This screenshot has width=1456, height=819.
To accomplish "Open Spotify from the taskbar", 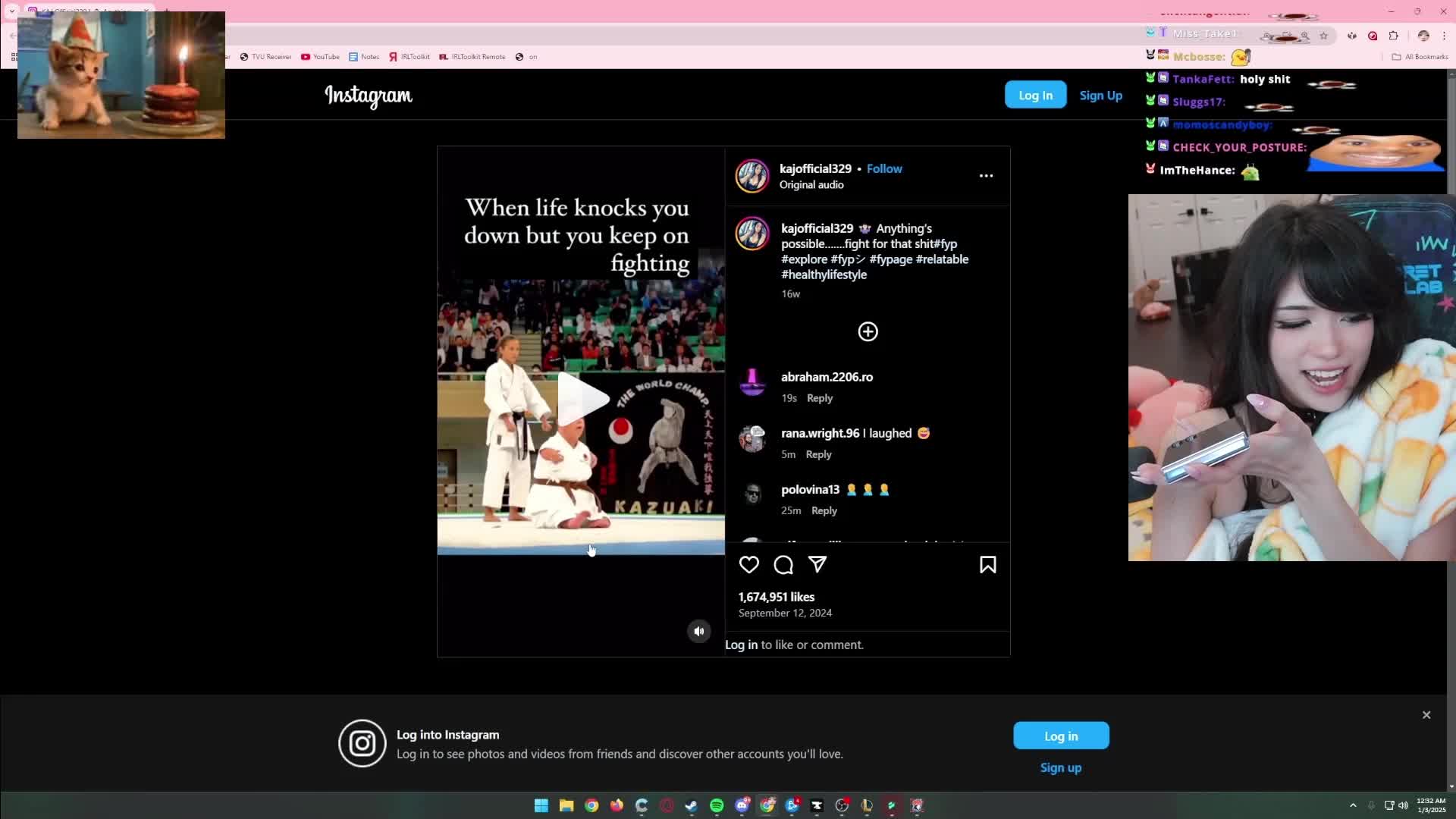I will [x=717, y=805].
